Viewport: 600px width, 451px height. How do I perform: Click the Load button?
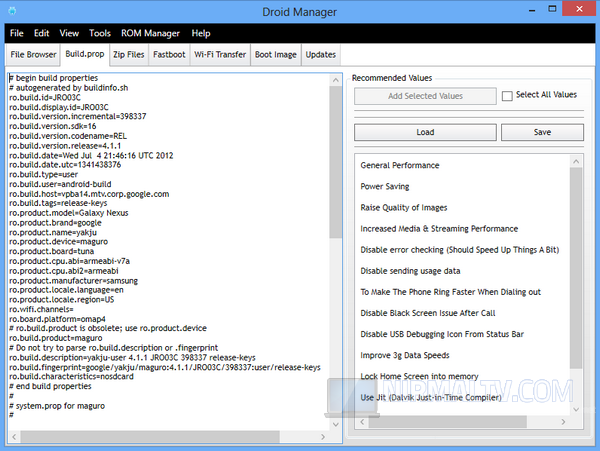click(x=425, y=132)
